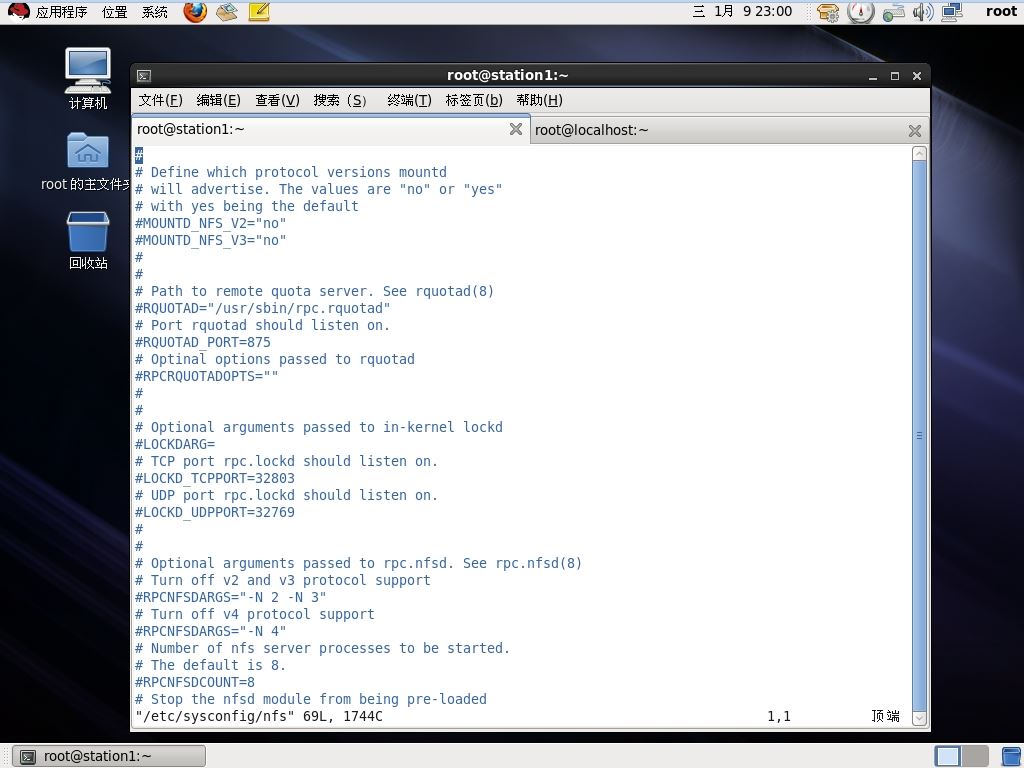The height and width of the screenshot is (768, 1024).
Task: Close the root@station1 terminal tab
Action: click(516, 129)
